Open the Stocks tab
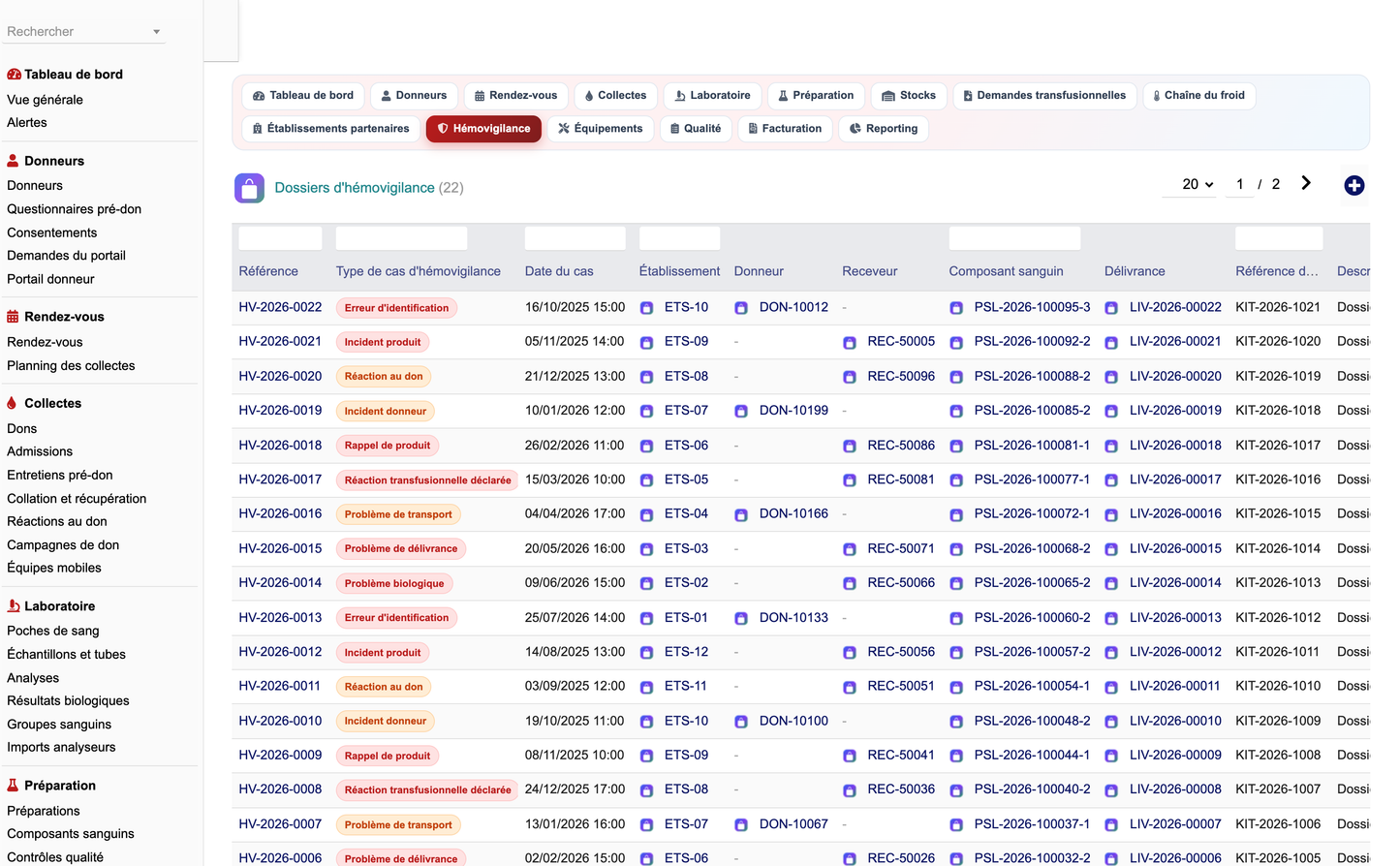Viewport: 1400px width, 866px height. (x=909, y=95)
